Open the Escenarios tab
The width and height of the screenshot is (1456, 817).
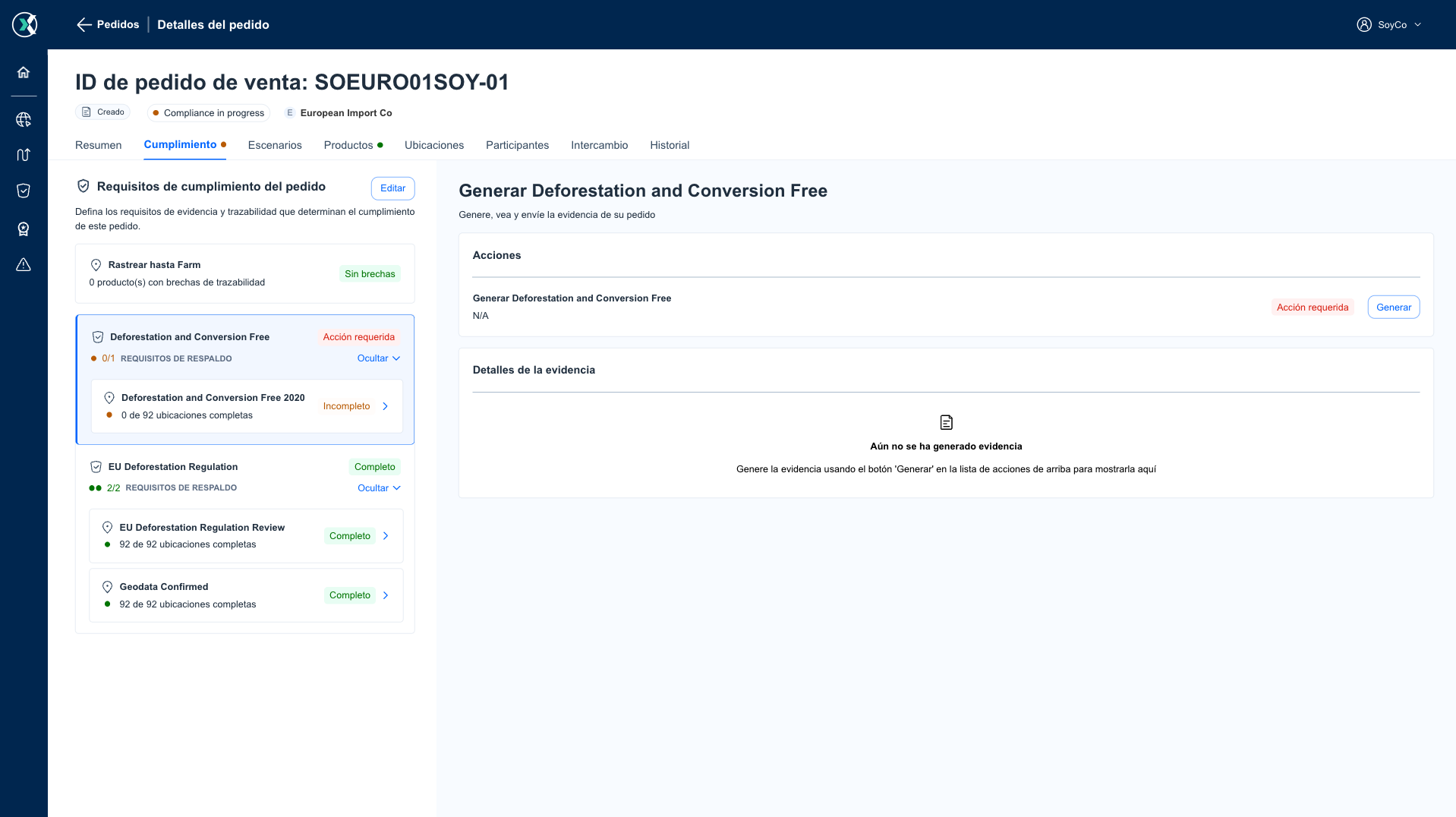(275, 145)
